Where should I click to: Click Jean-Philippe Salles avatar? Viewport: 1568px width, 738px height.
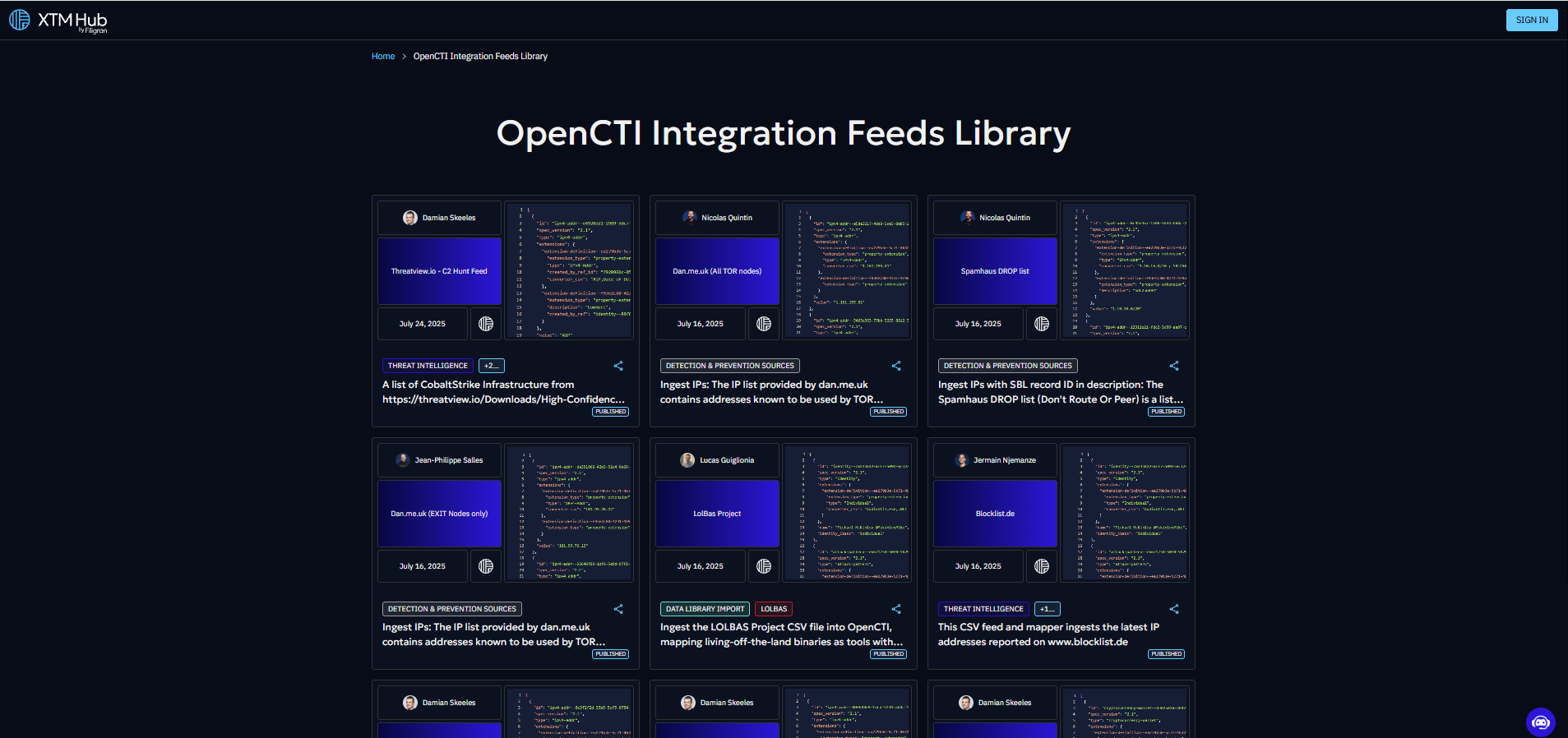tap(403, 460)
